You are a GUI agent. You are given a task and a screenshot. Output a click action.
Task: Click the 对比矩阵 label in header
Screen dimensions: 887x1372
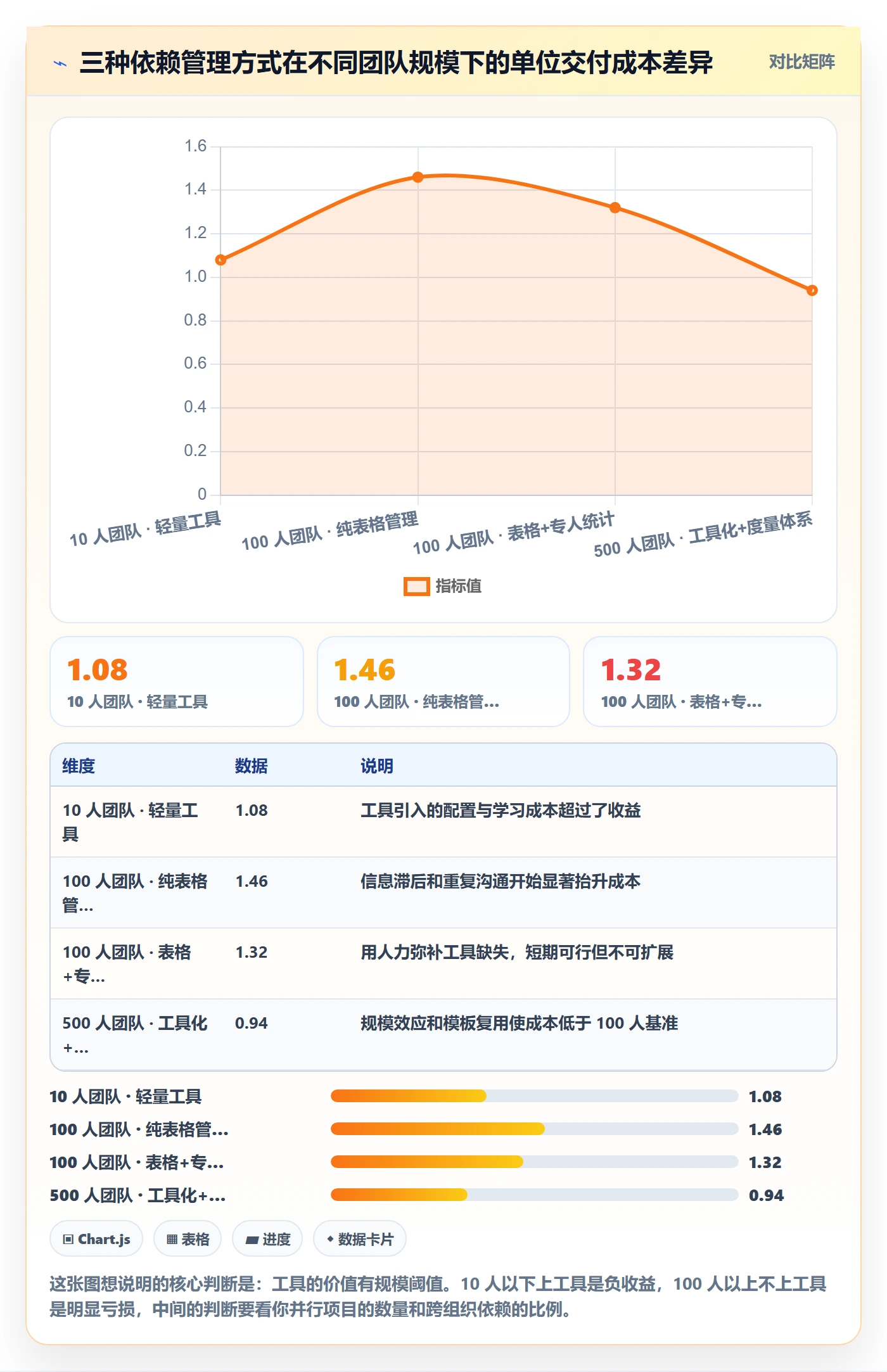[x=801, y=62]
